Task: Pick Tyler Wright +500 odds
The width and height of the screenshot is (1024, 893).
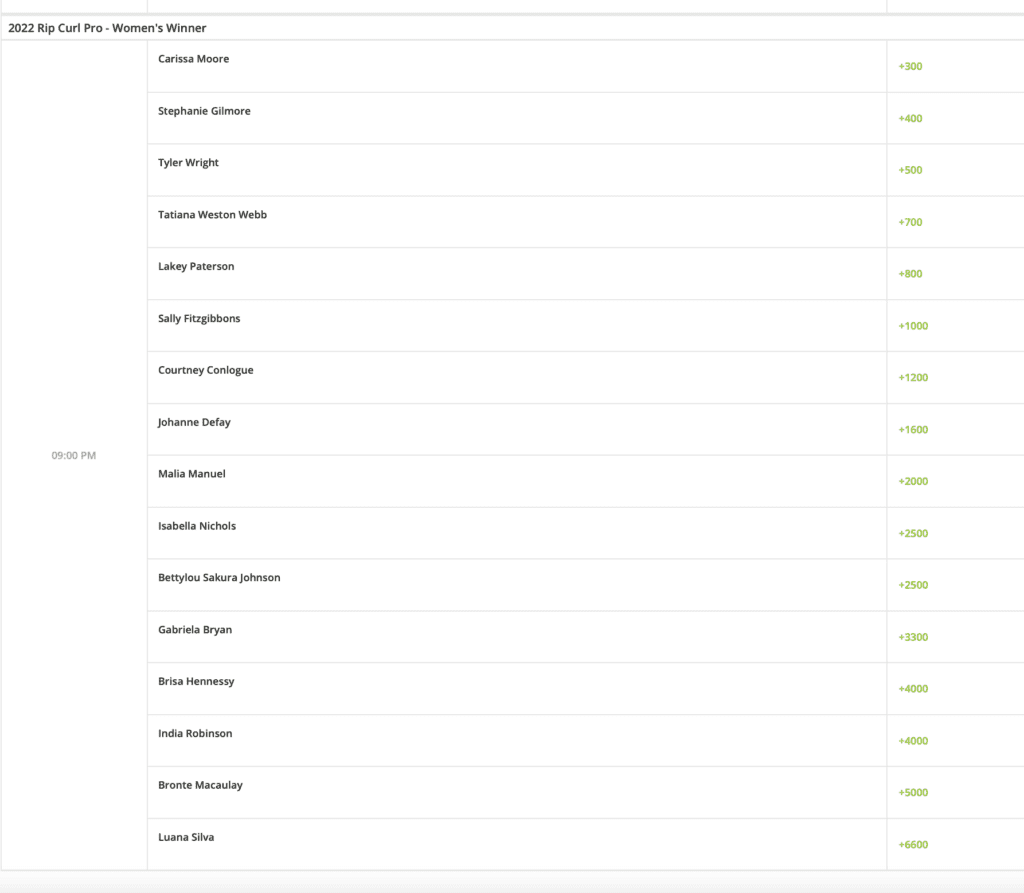Action: [910, 170]
